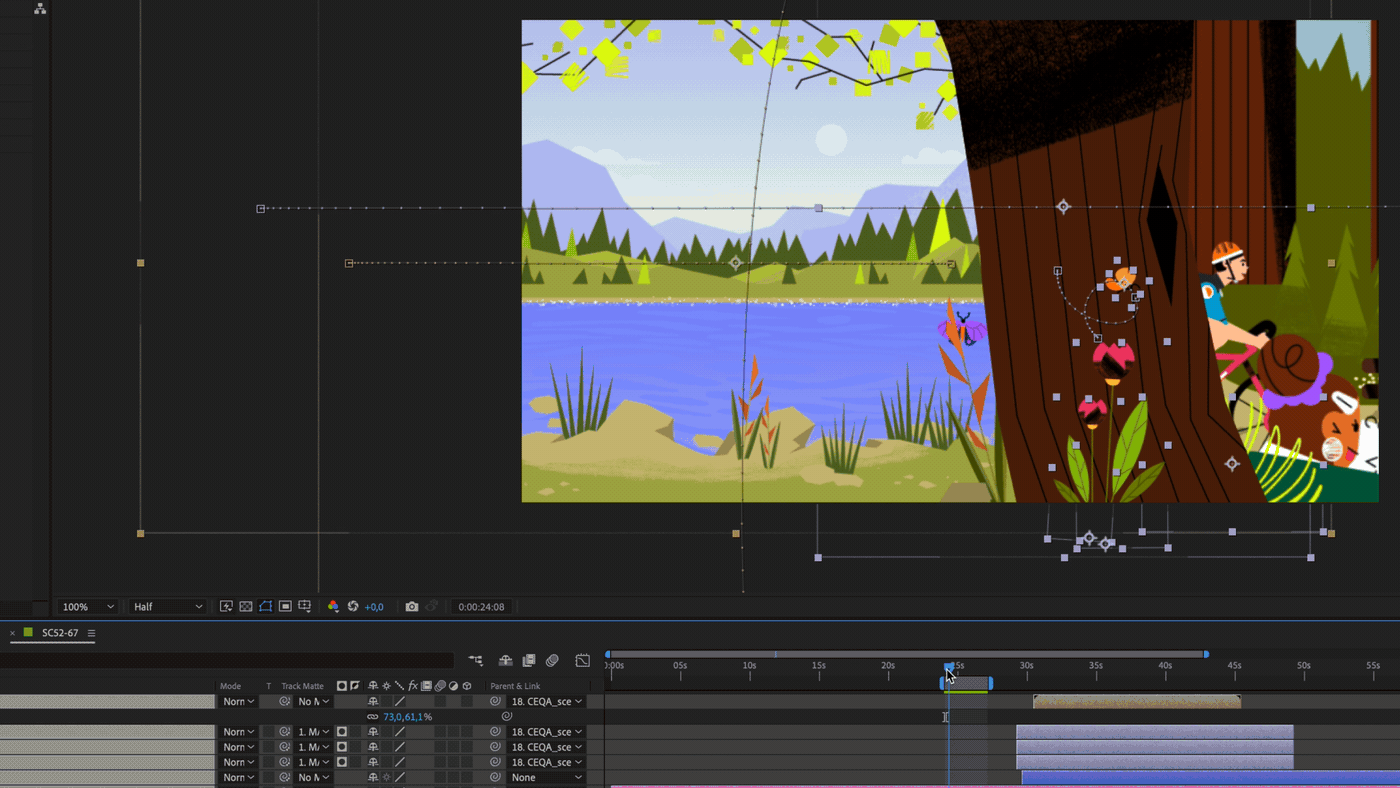Toggle the Fast Previews icon
The image size is (1400, 788).
point(226,607)
